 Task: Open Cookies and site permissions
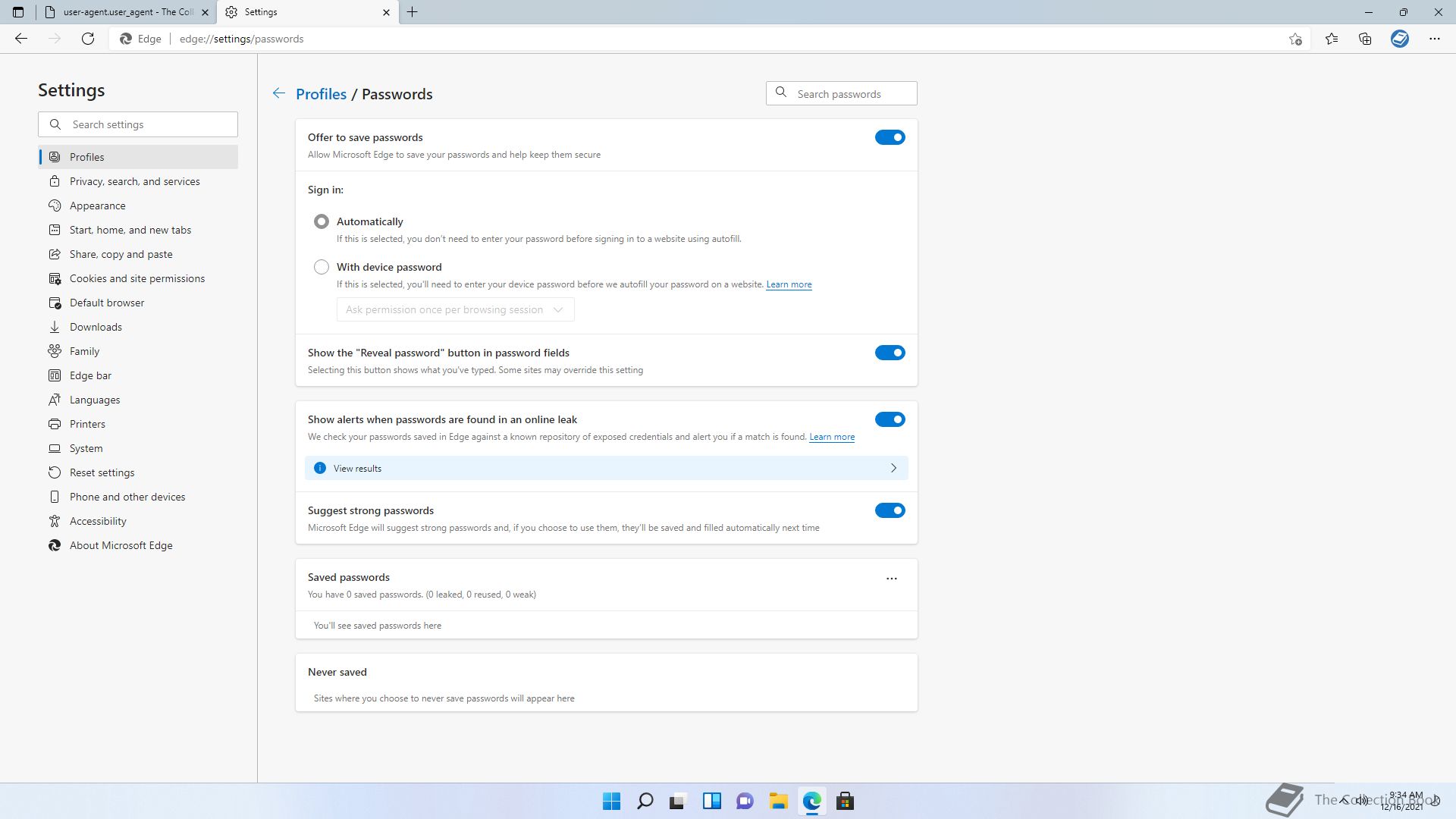click(138, 278)
